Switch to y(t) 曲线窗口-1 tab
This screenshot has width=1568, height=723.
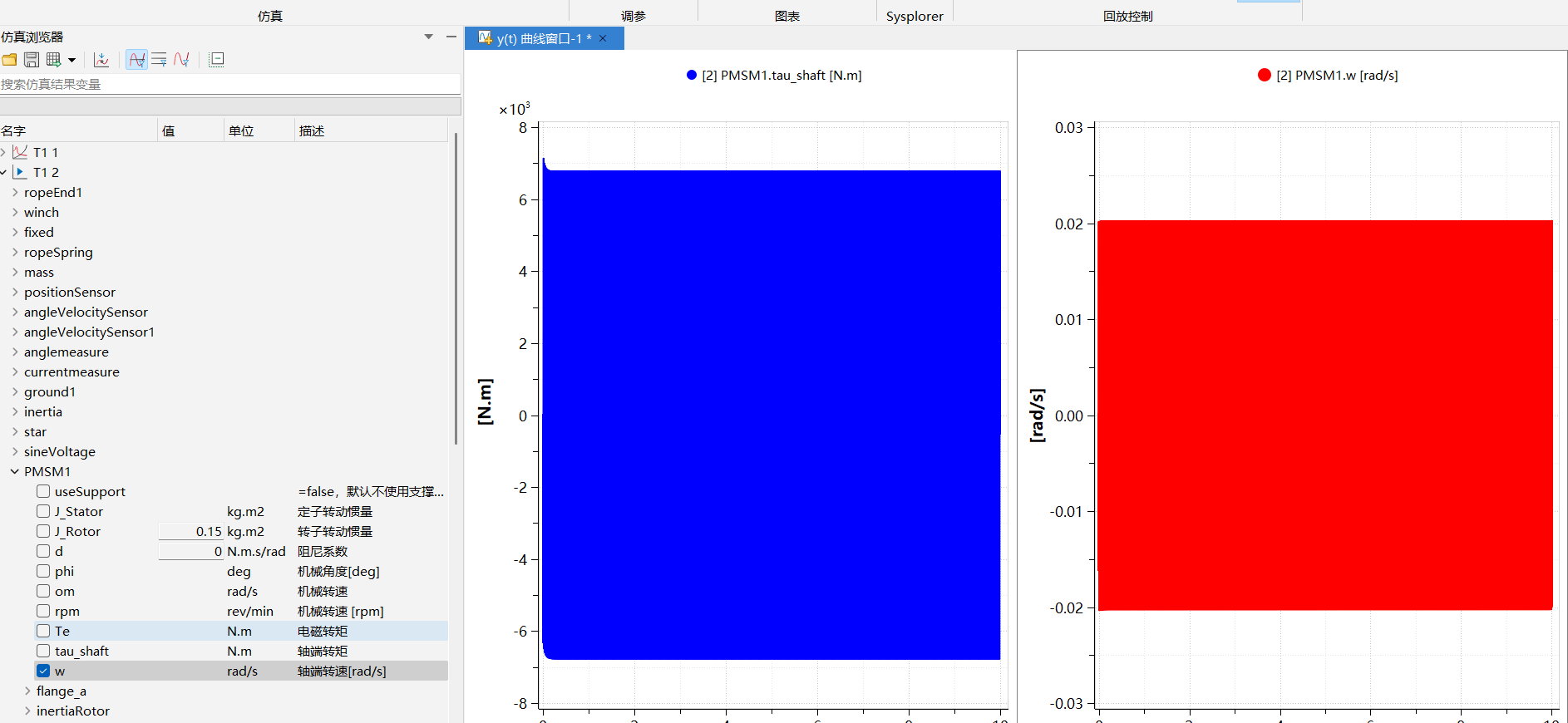click(x=545, y=38)
